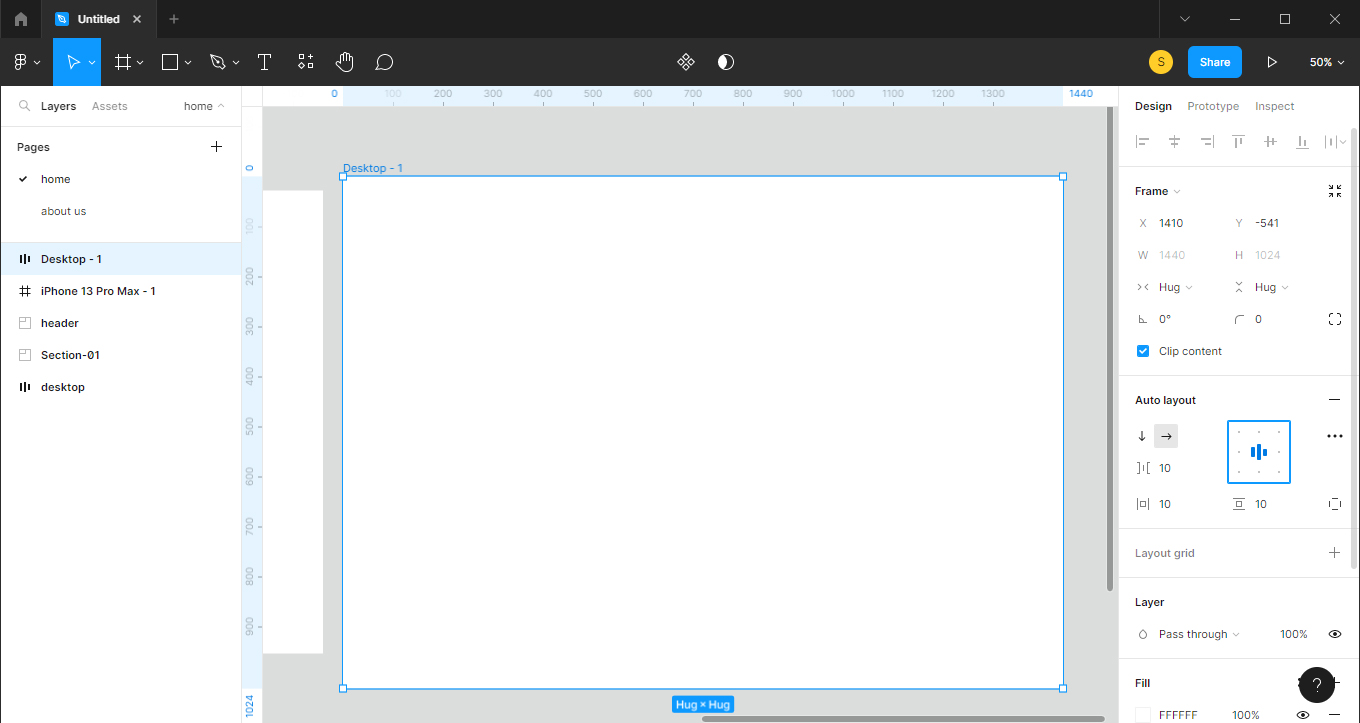
Task: Click the search icon in Layers panel
Action: (24, 106)
